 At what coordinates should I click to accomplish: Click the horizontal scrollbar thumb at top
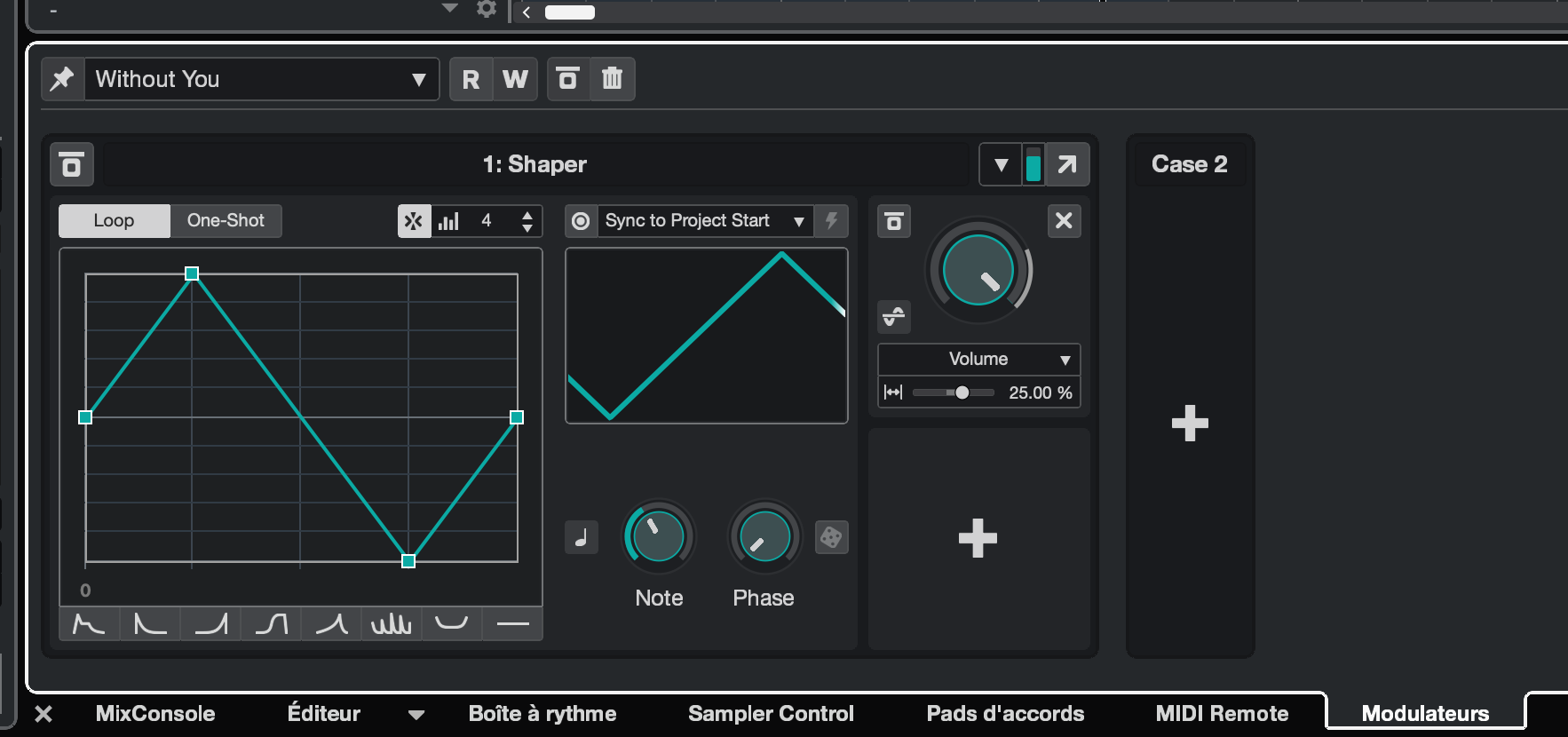click(570, 12)
